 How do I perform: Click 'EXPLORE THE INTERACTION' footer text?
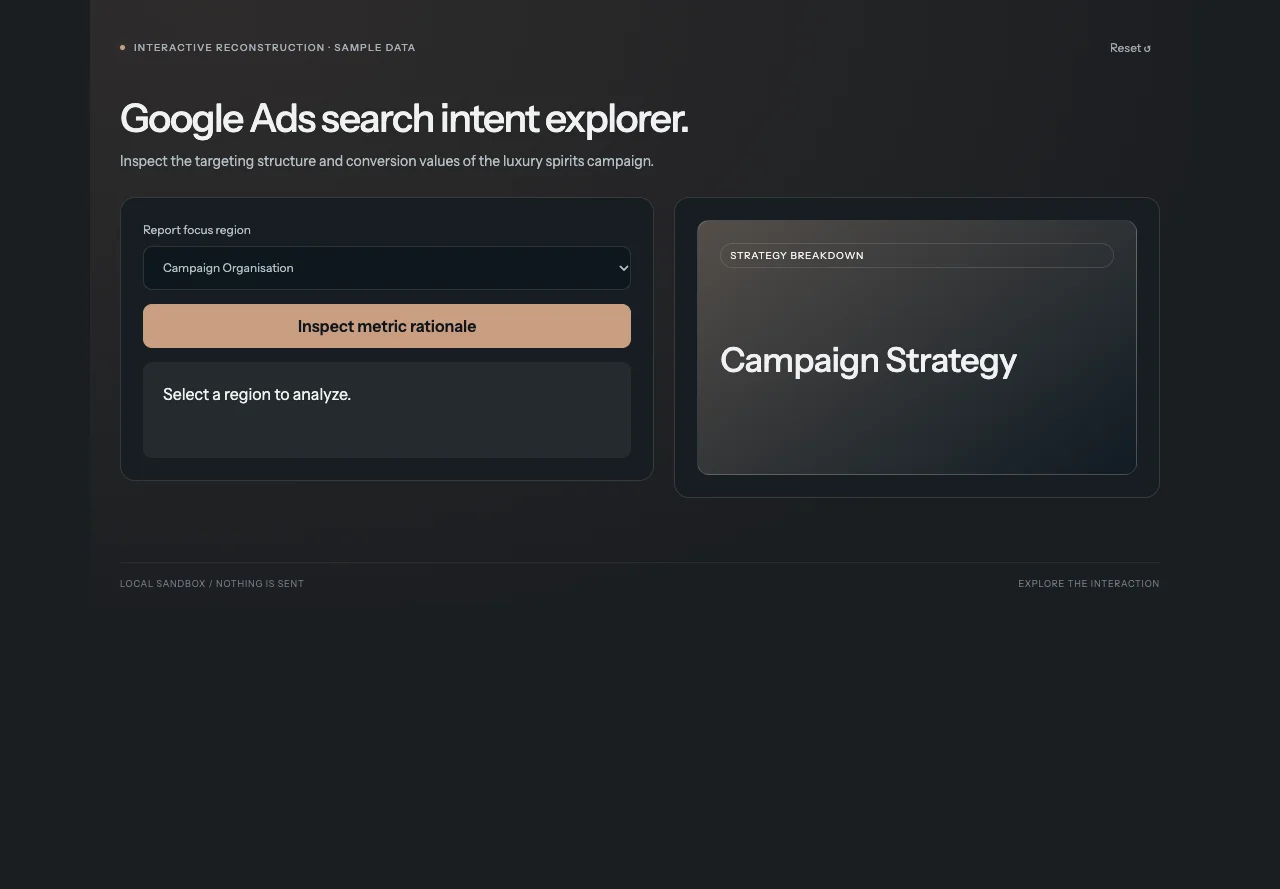coord(1089,584)
